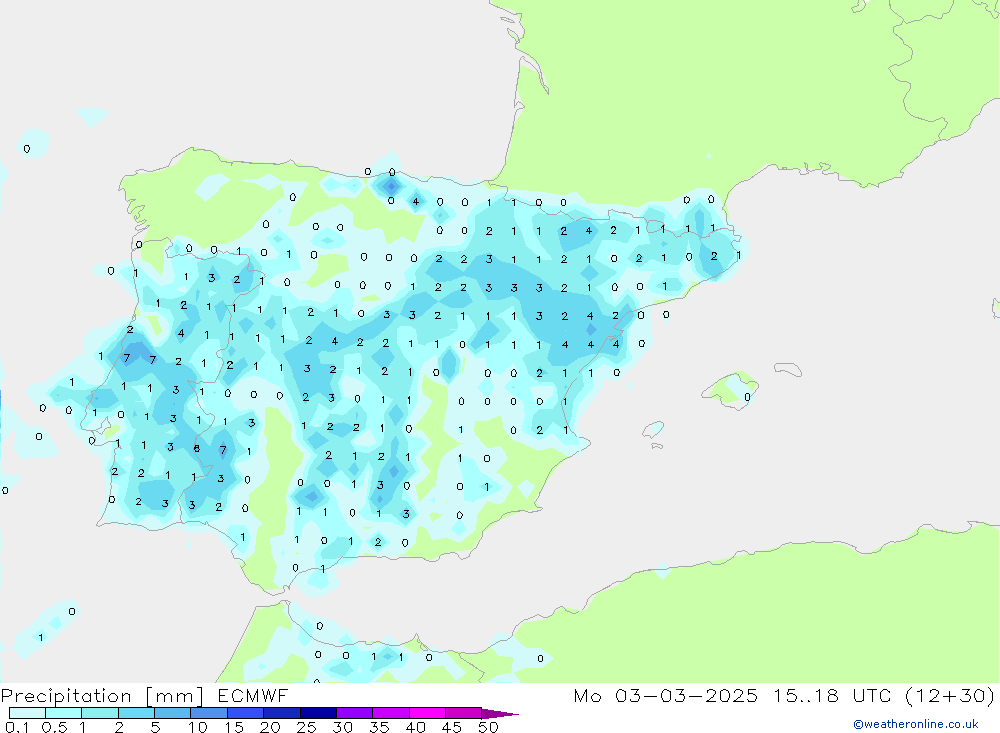Click the '03-03-2025' forecast date text
The image size is (1000, 733).
(686, 695)
